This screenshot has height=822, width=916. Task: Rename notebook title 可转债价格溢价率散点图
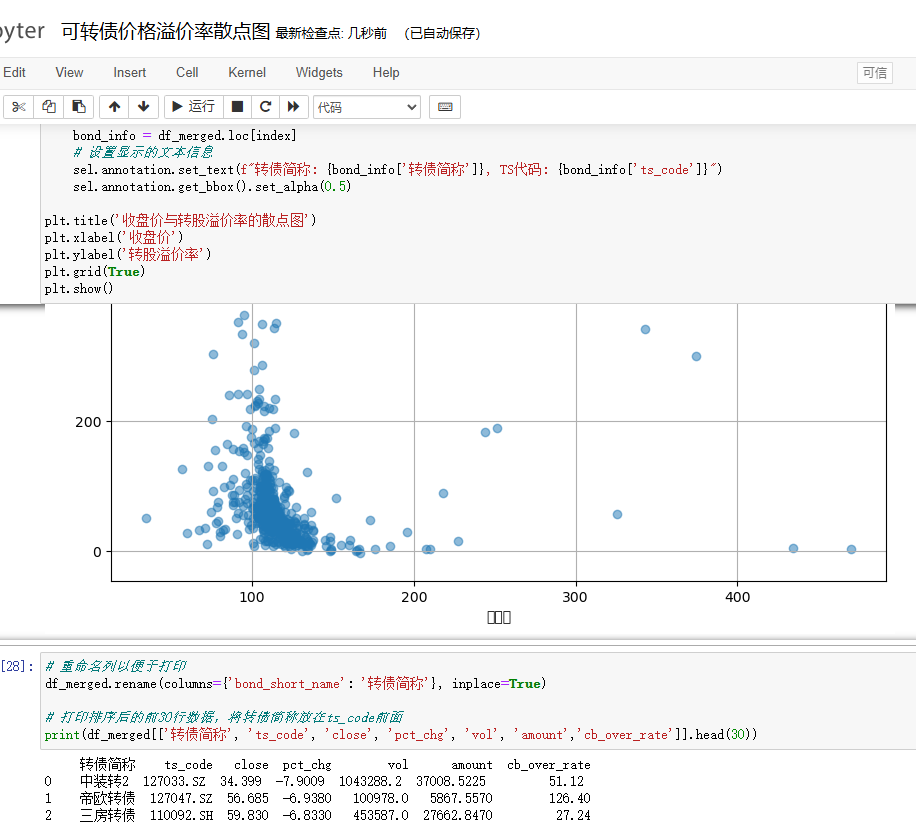coord(166,32)
